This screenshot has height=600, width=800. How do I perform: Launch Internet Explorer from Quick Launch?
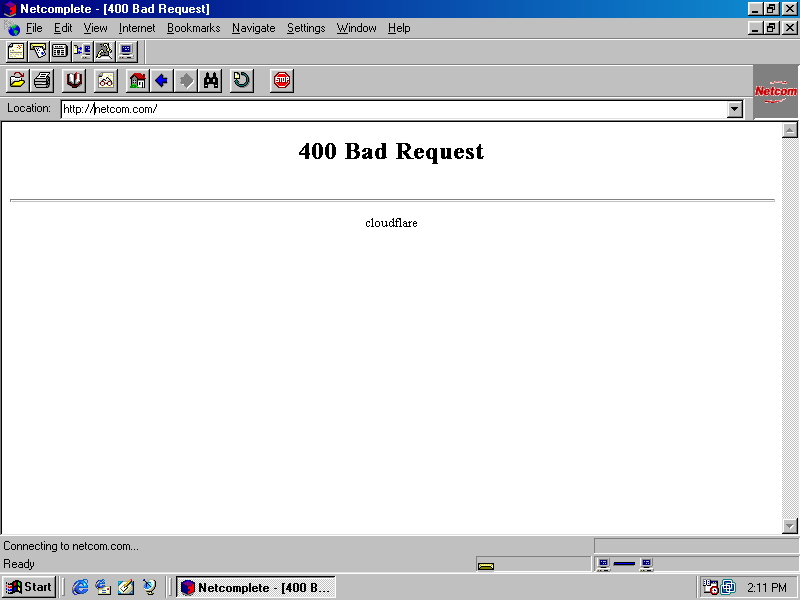click(80, 587)
